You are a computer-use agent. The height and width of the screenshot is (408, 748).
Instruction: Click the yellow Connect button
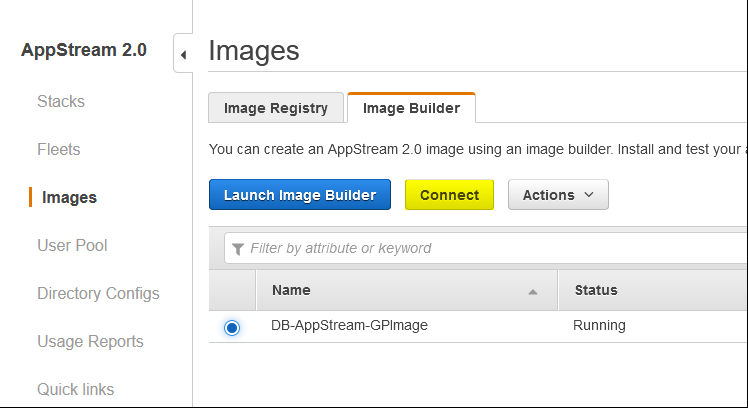click(x=449, y=195)
